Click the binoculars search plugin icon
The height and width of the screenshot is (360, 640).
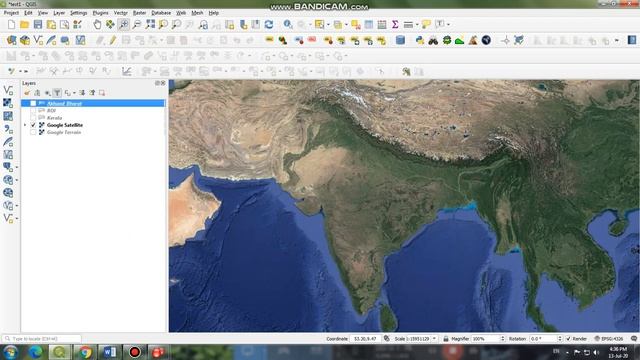tap(433, 40)
